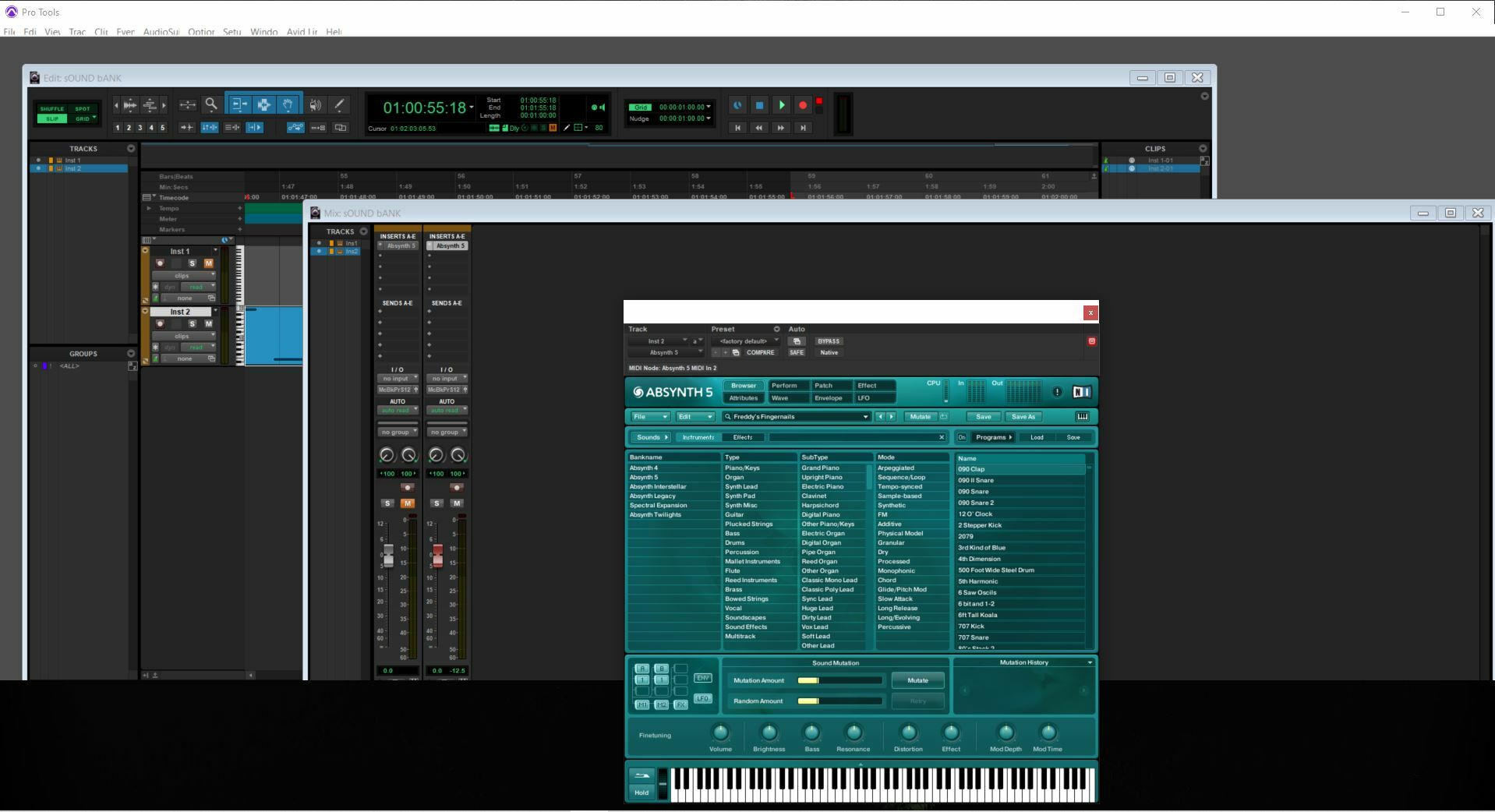Image resolution: width=1495 pixels, height=812 pixels.
Task: Enable Shuffle edit mode
Action: pos(51,108)
